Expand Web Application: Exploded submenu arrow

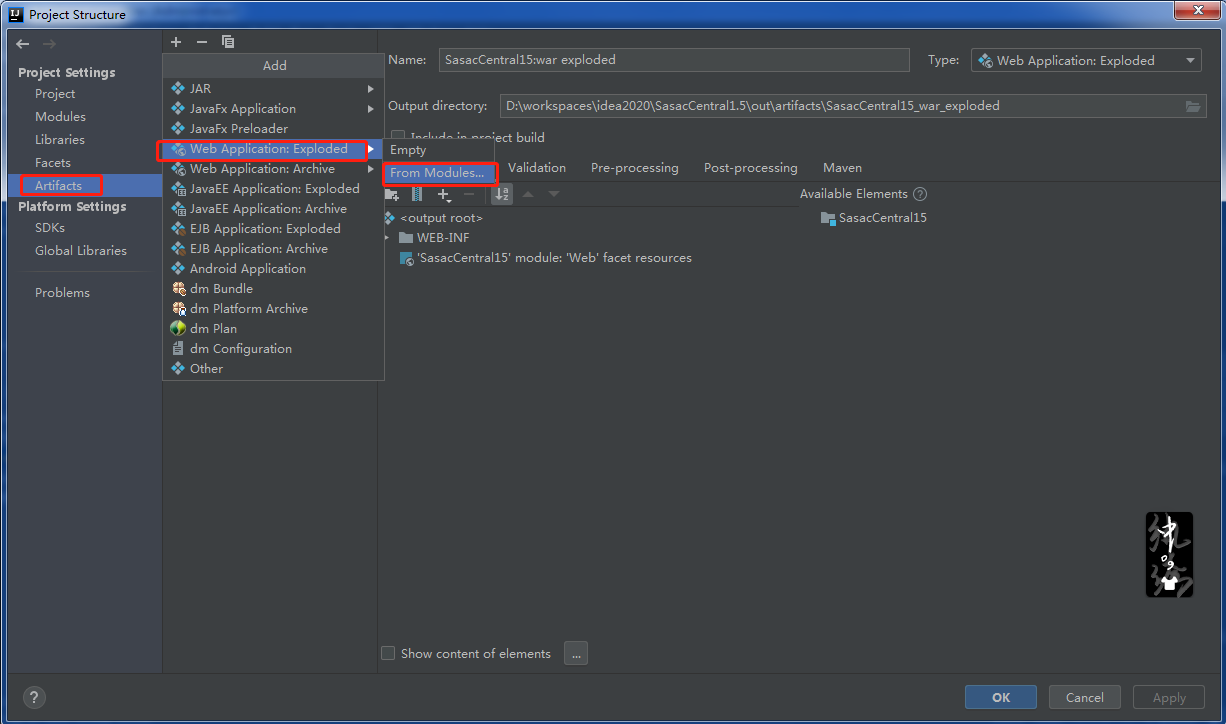pos(371,149)
